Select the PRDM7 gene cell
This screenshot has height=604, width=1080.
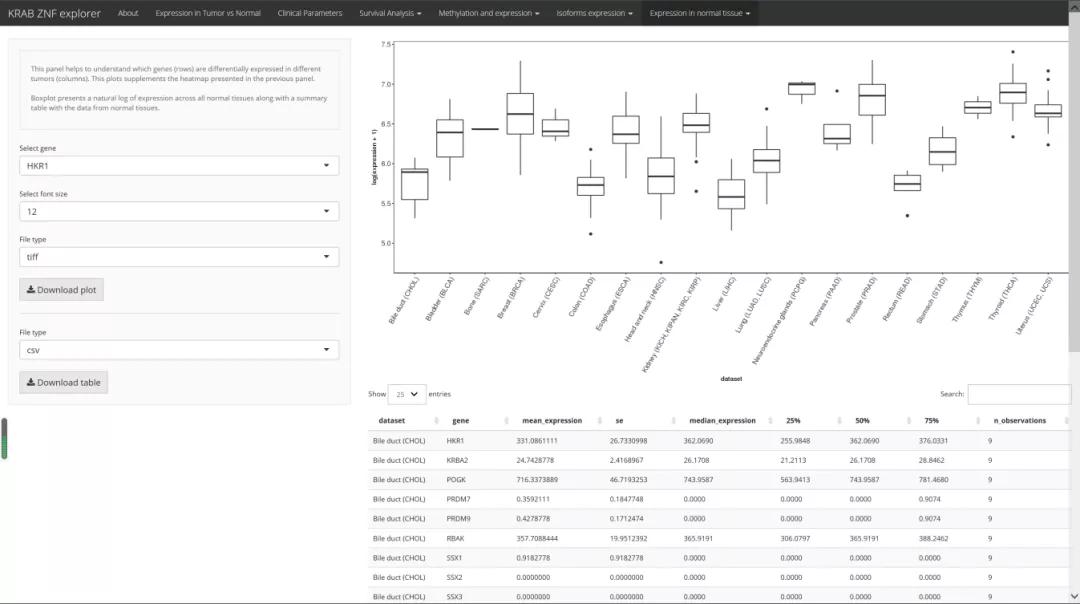point(458,499)
